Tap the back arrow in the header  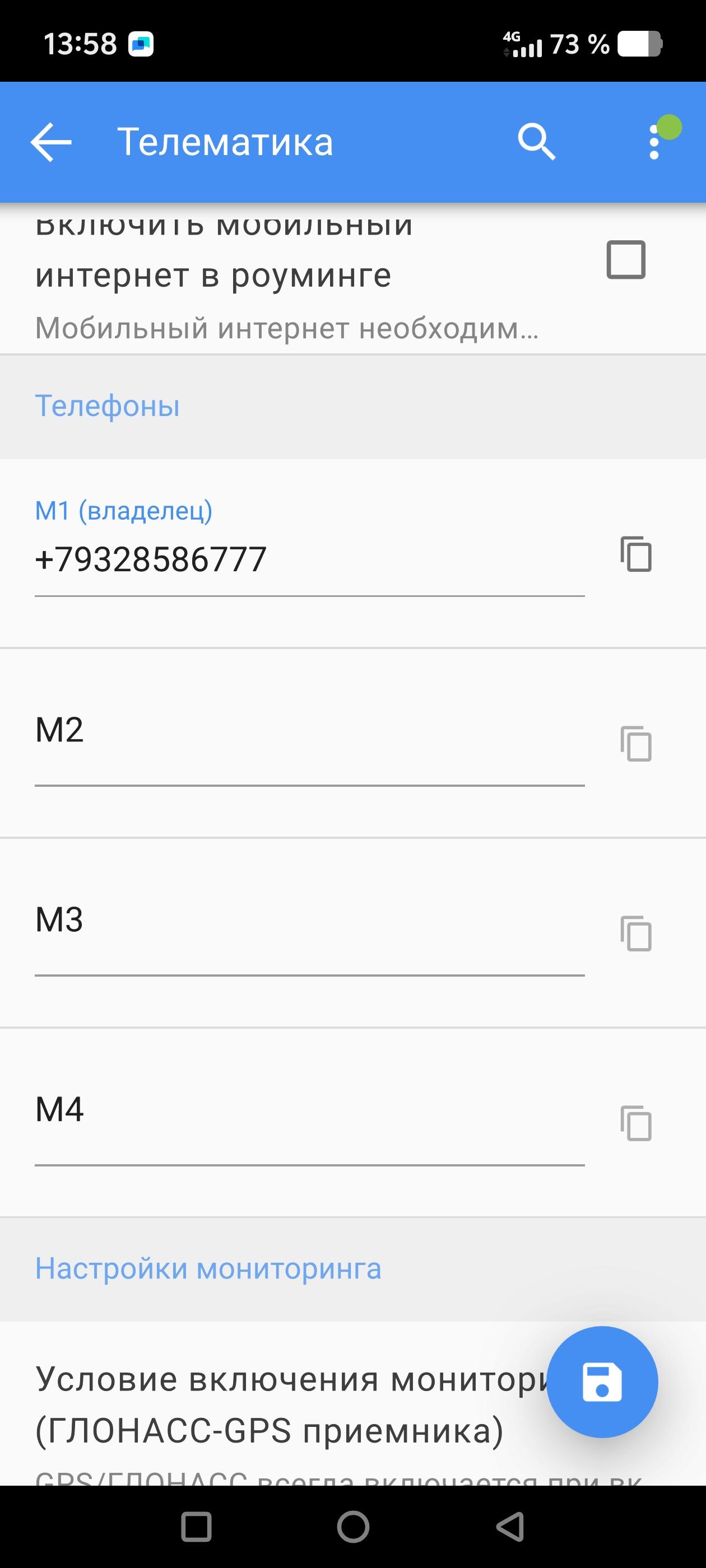pos(51,142)
